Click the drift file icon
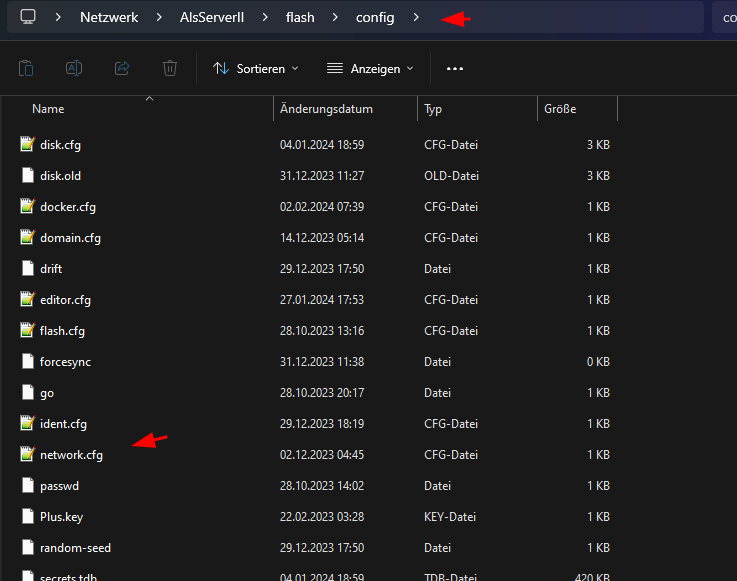This screenshot has width=737, height=581. tap(28, 268)
